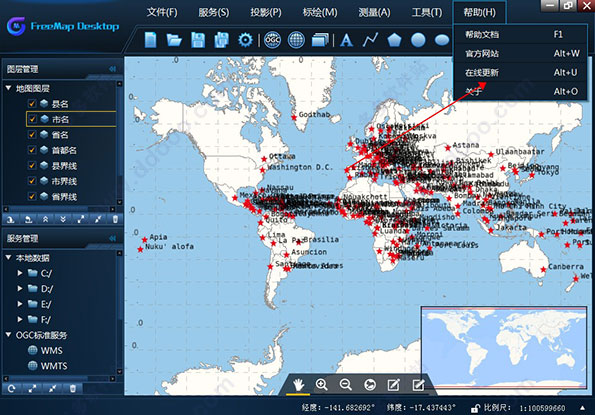This screenshot has width=595, height=415.
Task: Refresh the service management list
Action: click(x=11, y=388)
